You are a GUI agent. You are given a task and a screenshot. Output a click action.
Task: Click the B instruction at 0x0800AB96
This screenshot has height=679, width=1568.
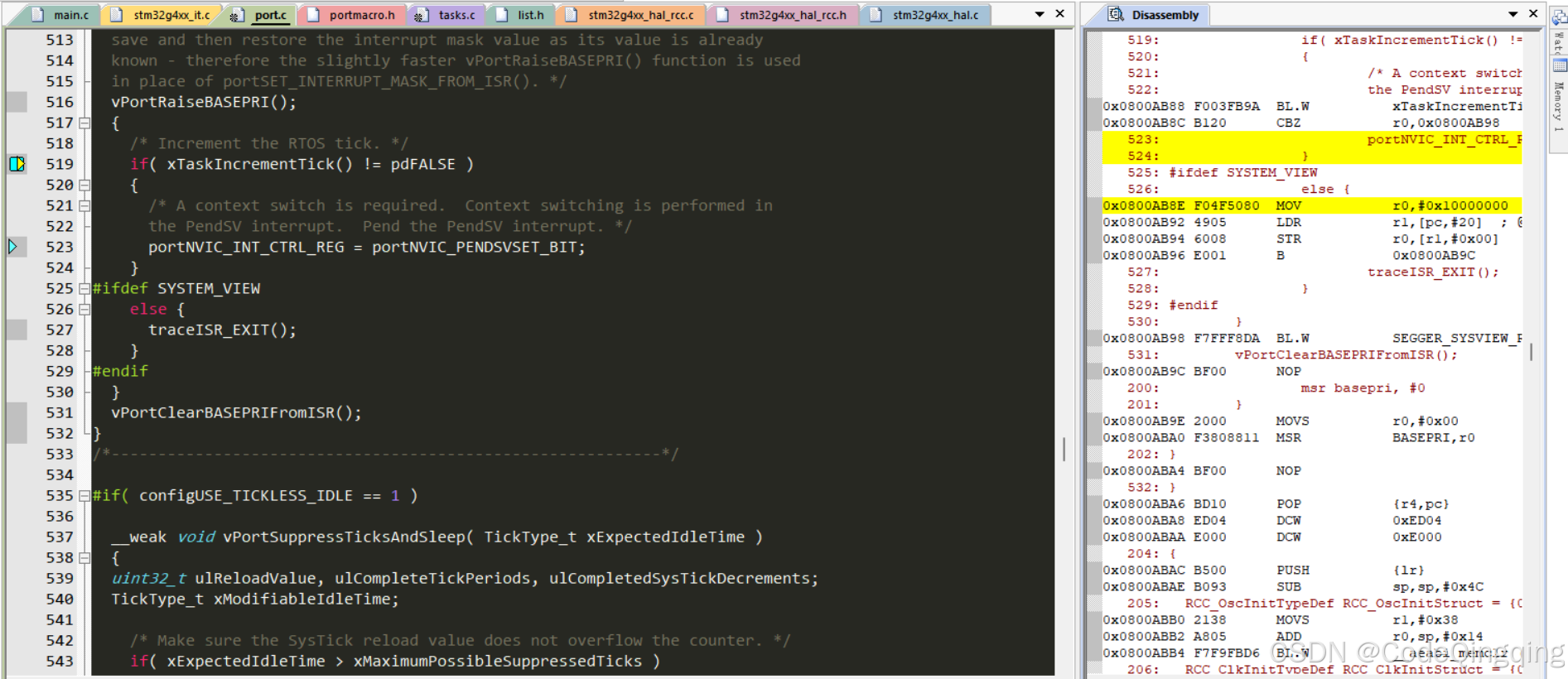tap(1312, 255)
